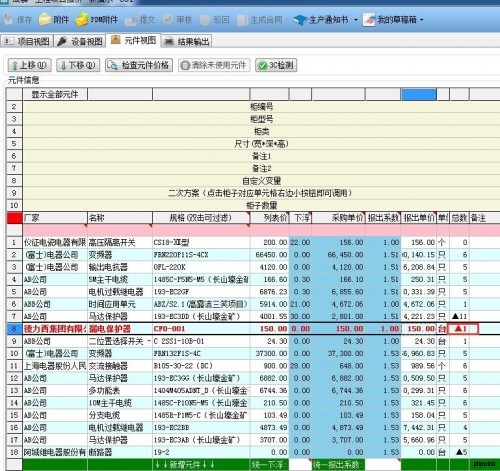The image size is (500, 471).
Task: Run the 3C检测 button
Action: tap(276, 65)
